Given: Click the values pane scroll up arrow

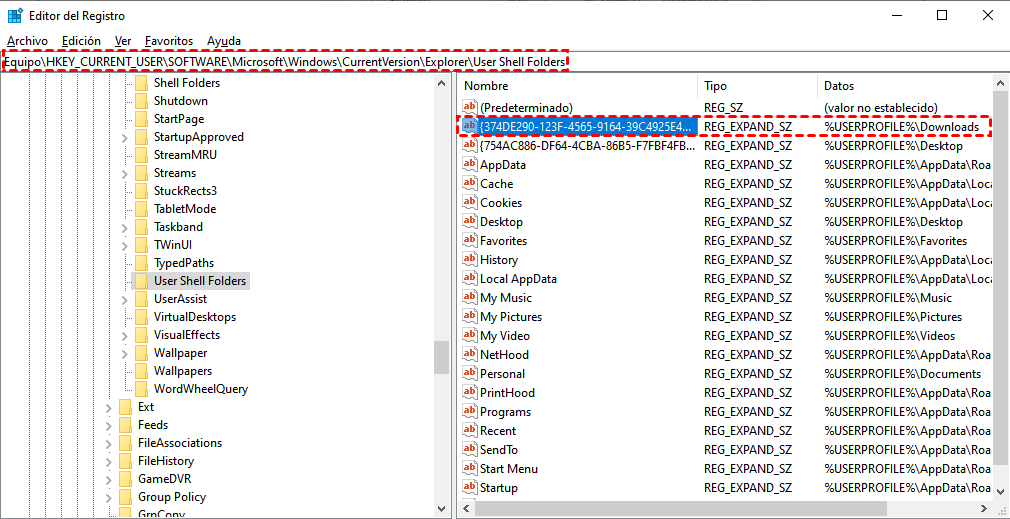Looking at the screenshot, I should click(x=1000, y=83).
